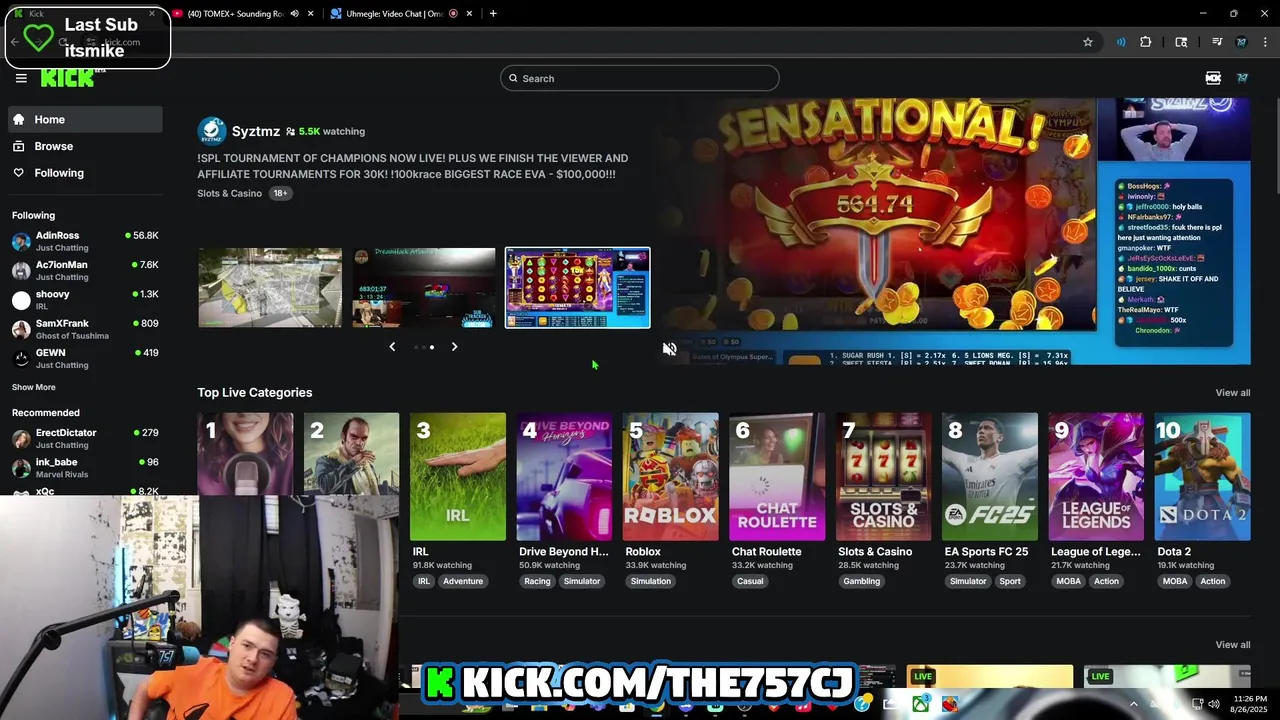Open the Kick hamburger sidebar menu
The height and width of the screenshot is (720, 1280).
[21, 78]
